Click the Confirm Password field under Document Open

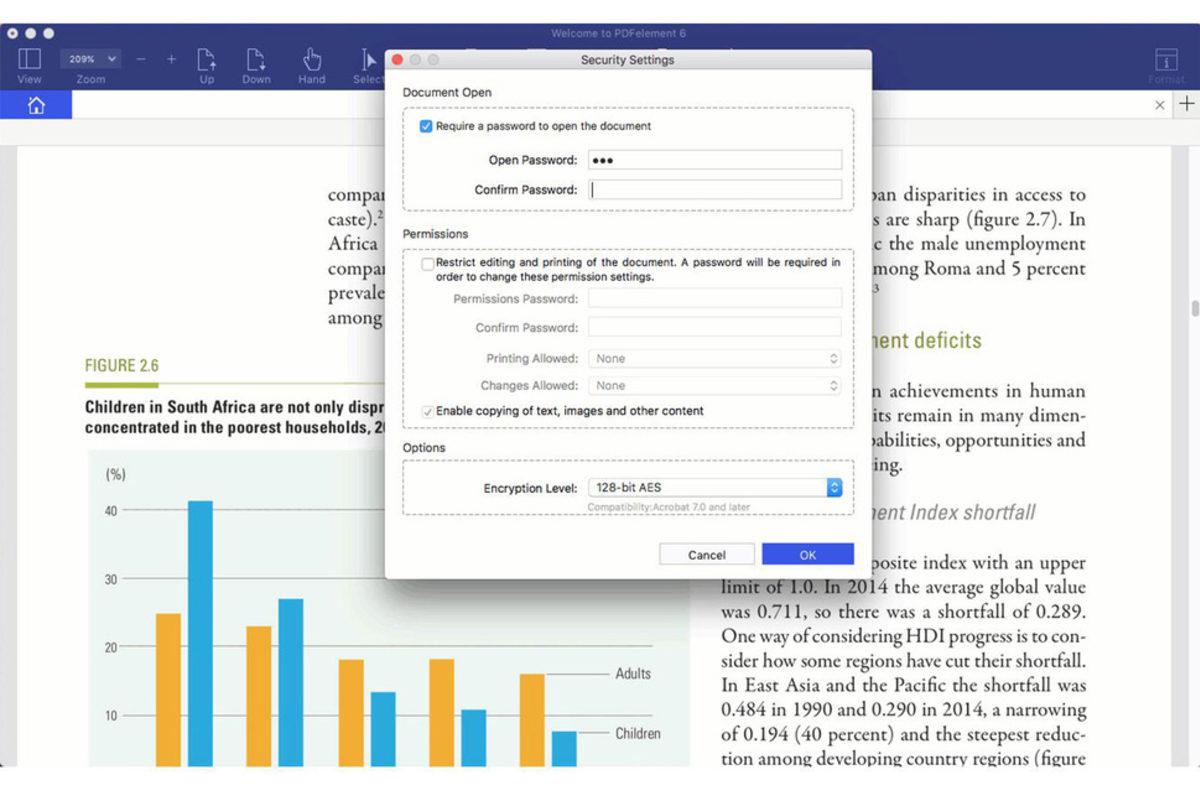pos(715,190)
